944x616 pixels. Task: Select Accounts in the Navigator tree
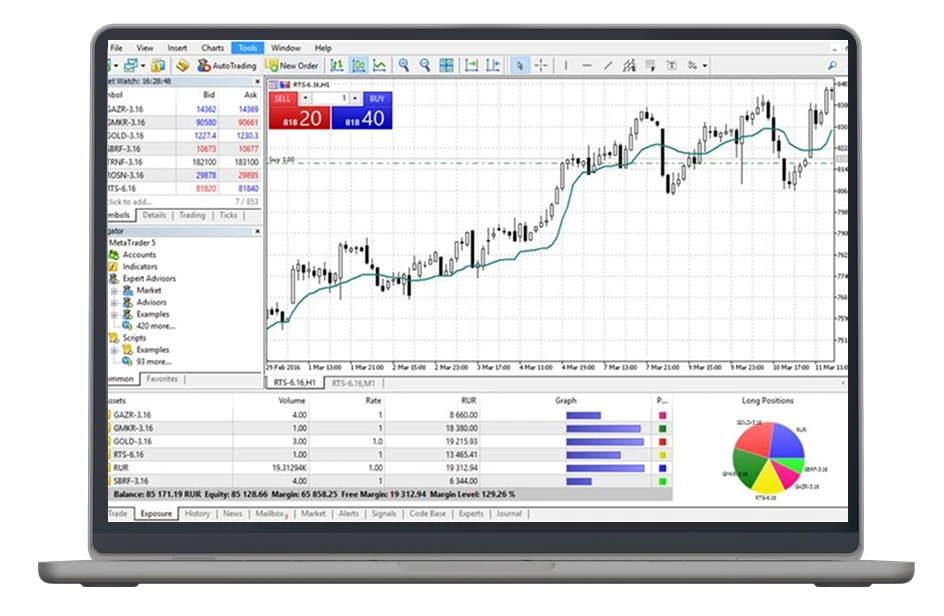(x=139, y=255)
